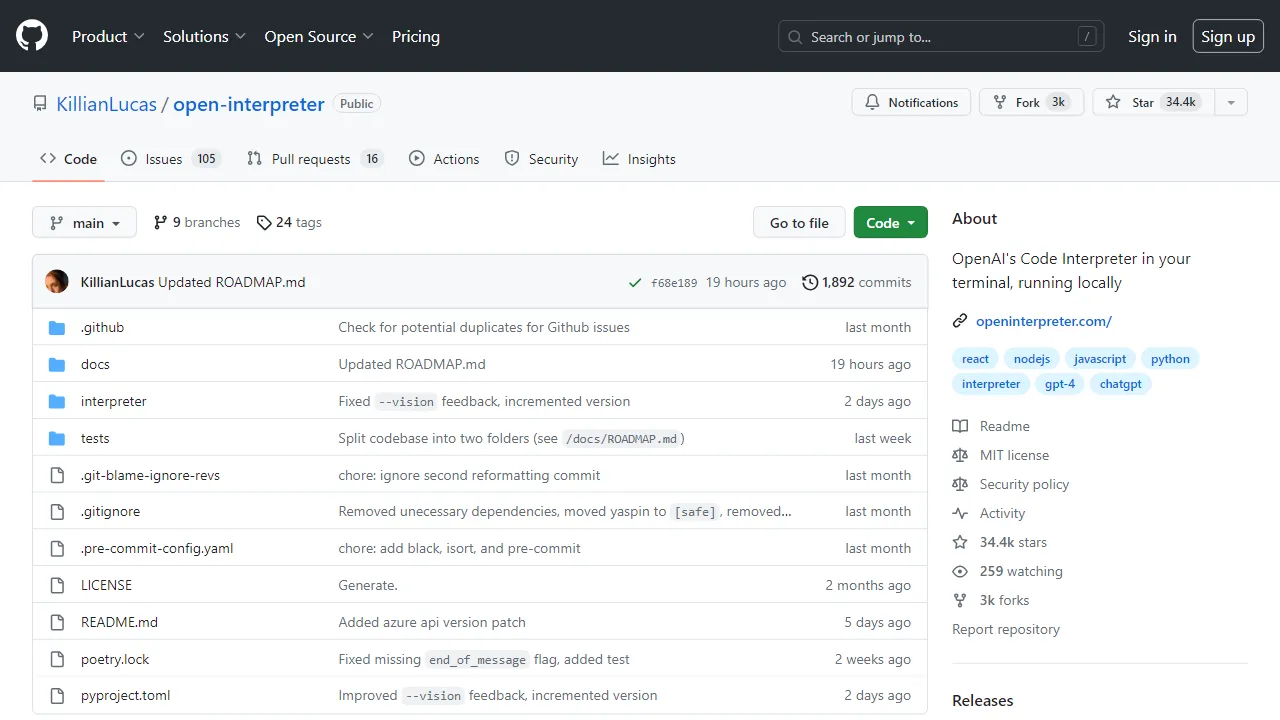1280x720 pixels.
Task: Switch to the Actions tab
Action: point(444,159)
